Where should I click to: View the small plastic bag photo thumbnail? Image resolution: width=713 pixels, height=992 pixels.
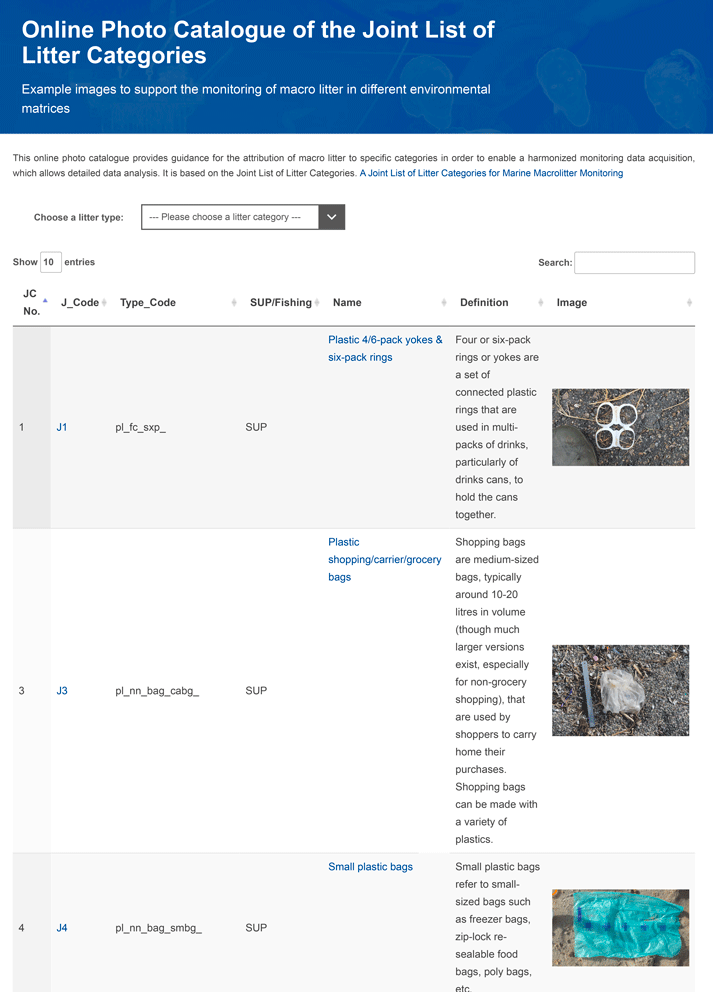[x=621, y=927]
